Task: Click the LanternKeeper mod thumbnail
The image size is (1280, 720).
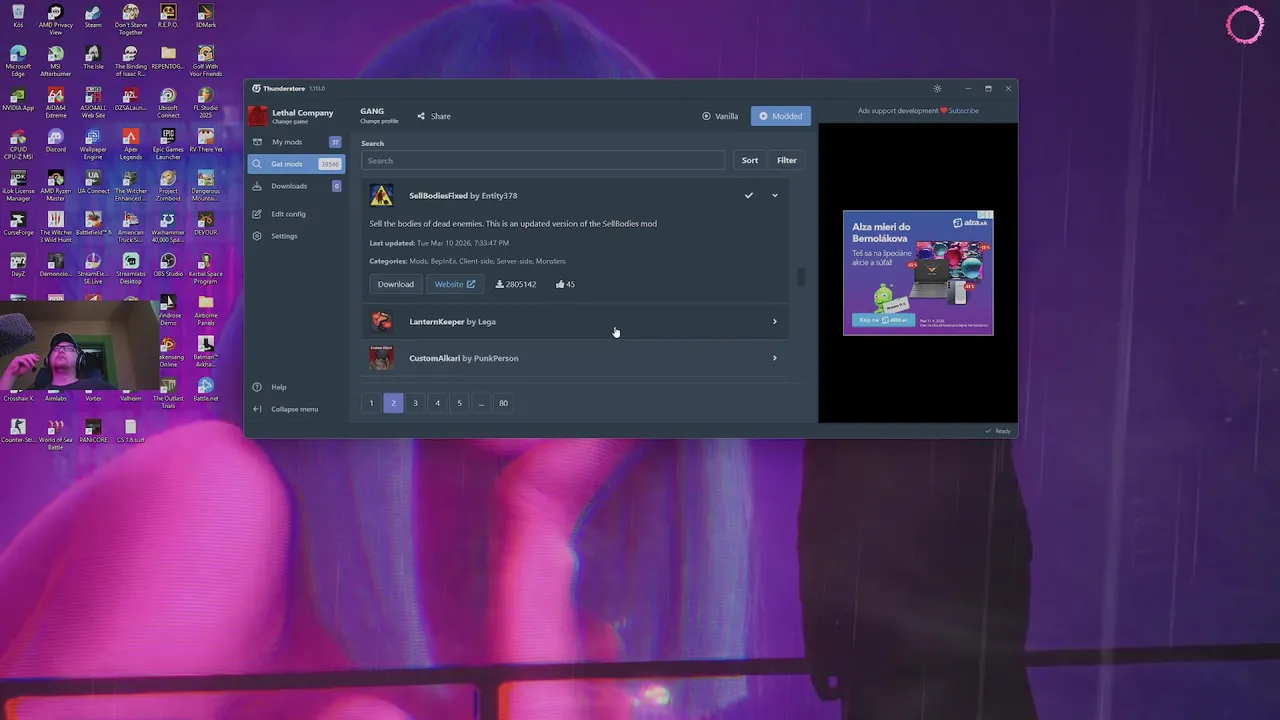Action: [381, 321]
